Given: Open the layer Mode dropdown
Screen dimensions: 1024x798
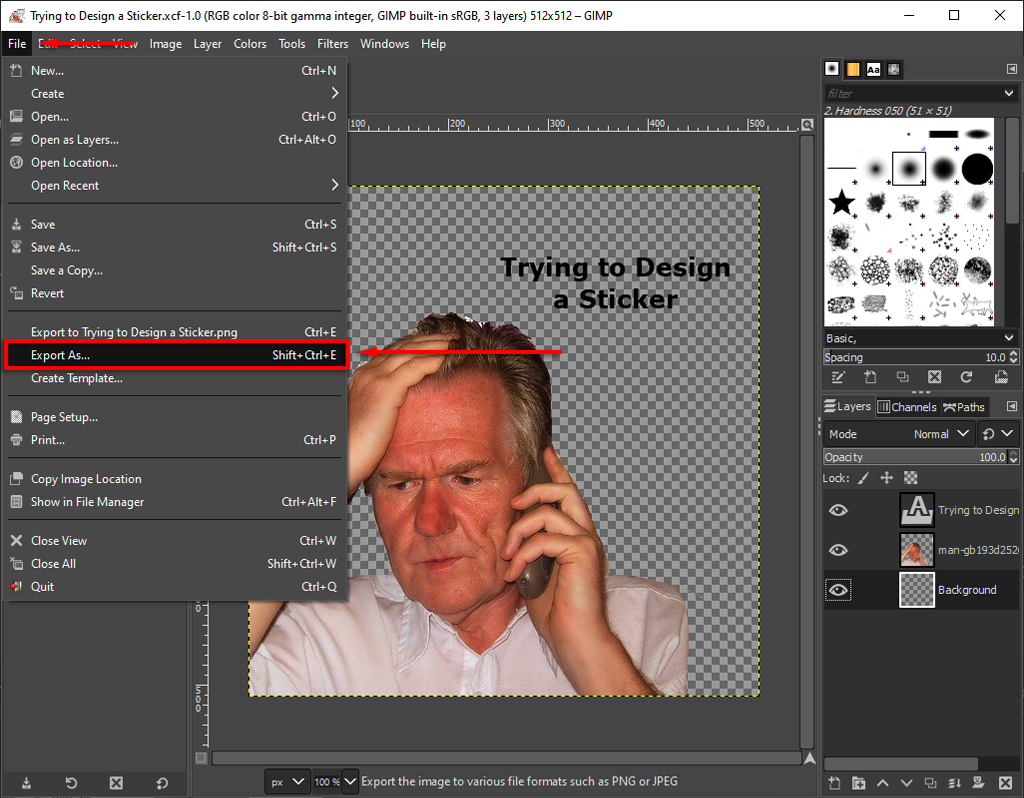Looking at the screenshot, I should pyautogui.click(x=940, y=434).
